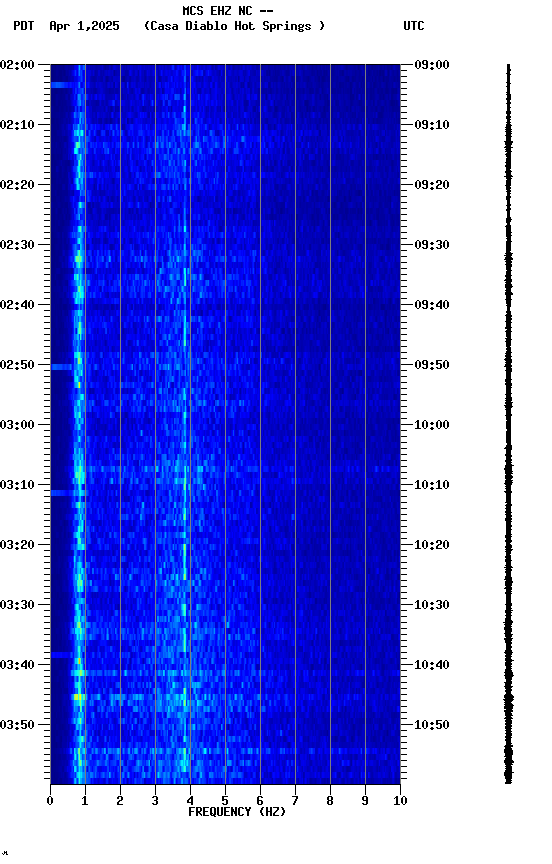Screen dimensions: 552x864
Task: Click the 03:50 PDT time label
Action: pyautogui.click(x=17, y=725)
